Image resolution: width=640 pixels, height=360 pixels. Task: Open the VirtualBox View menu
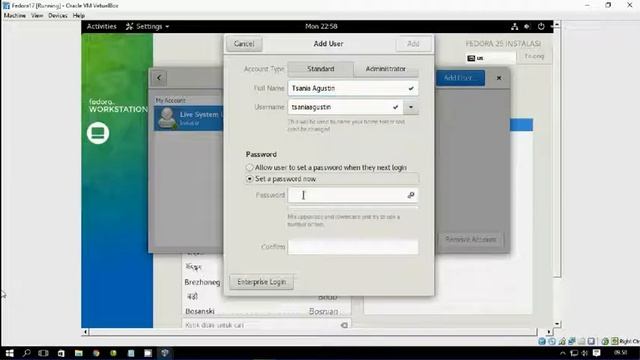37,16
